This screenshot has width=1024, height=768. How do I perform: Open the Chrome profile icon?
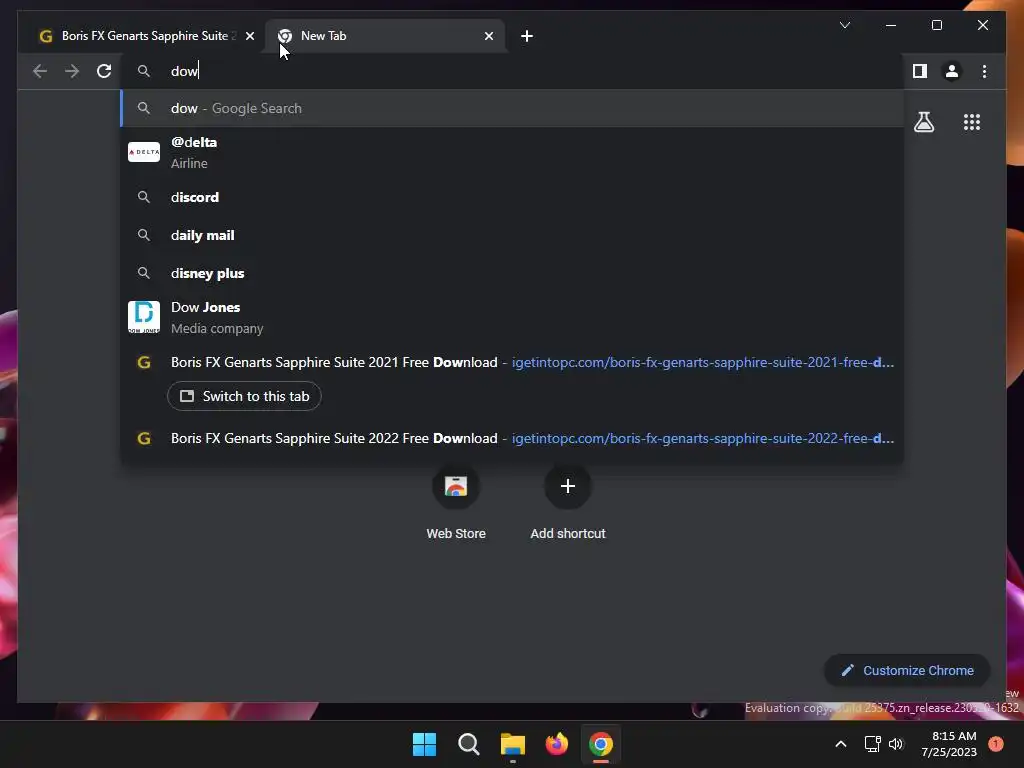pyautogui.click(x=952, y=71)
